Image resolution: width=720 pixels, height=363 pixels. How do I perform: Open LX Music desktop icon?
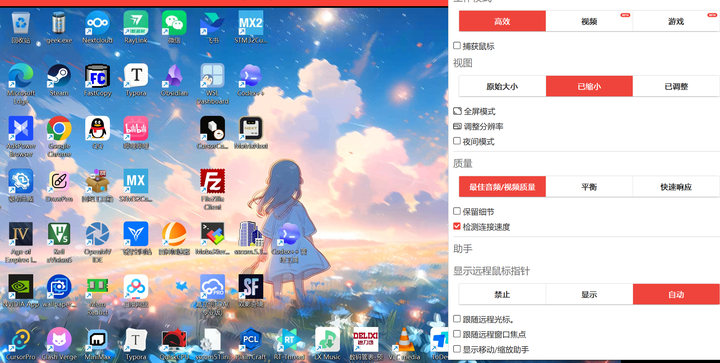click(327, 340)
